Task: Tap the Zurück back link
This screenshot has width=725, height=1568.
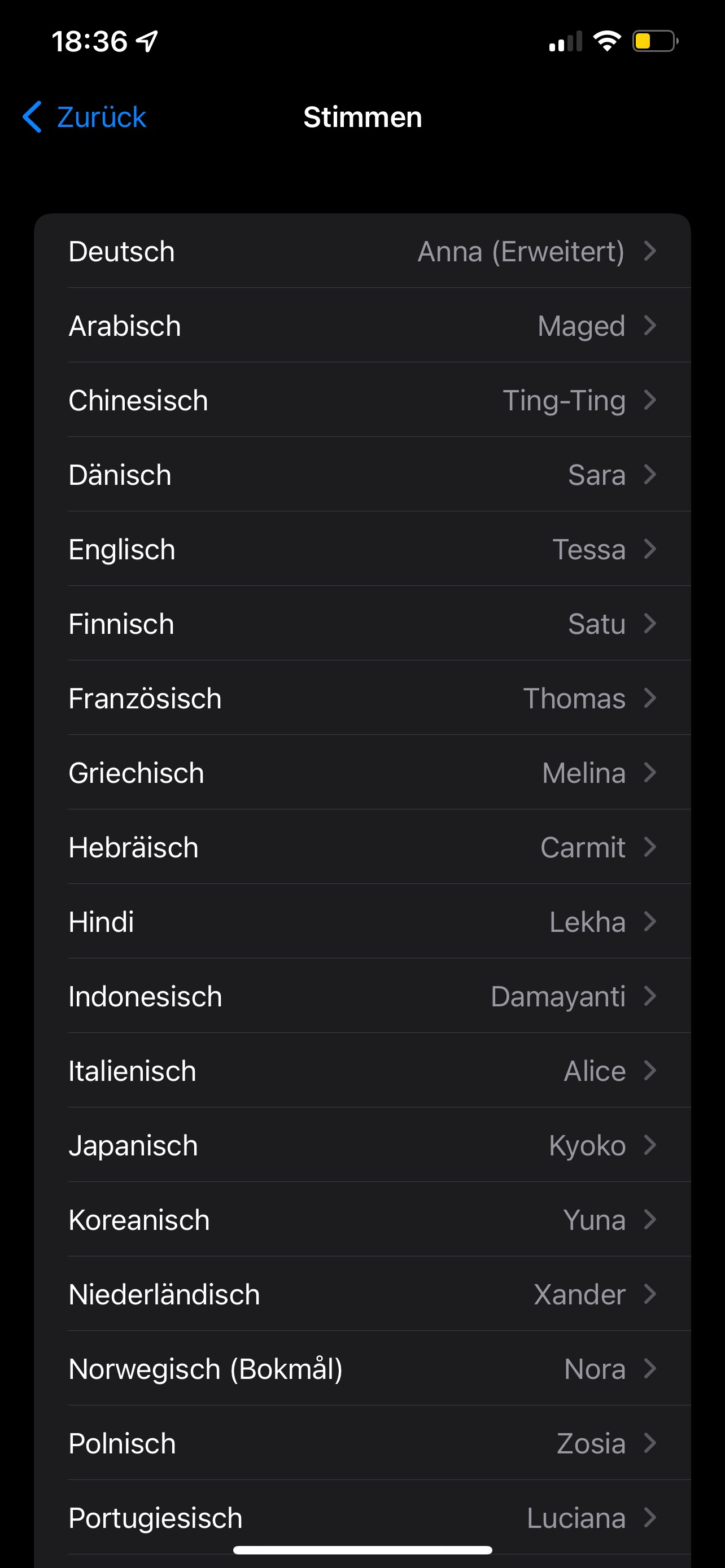Action: [x=101, y=117]
